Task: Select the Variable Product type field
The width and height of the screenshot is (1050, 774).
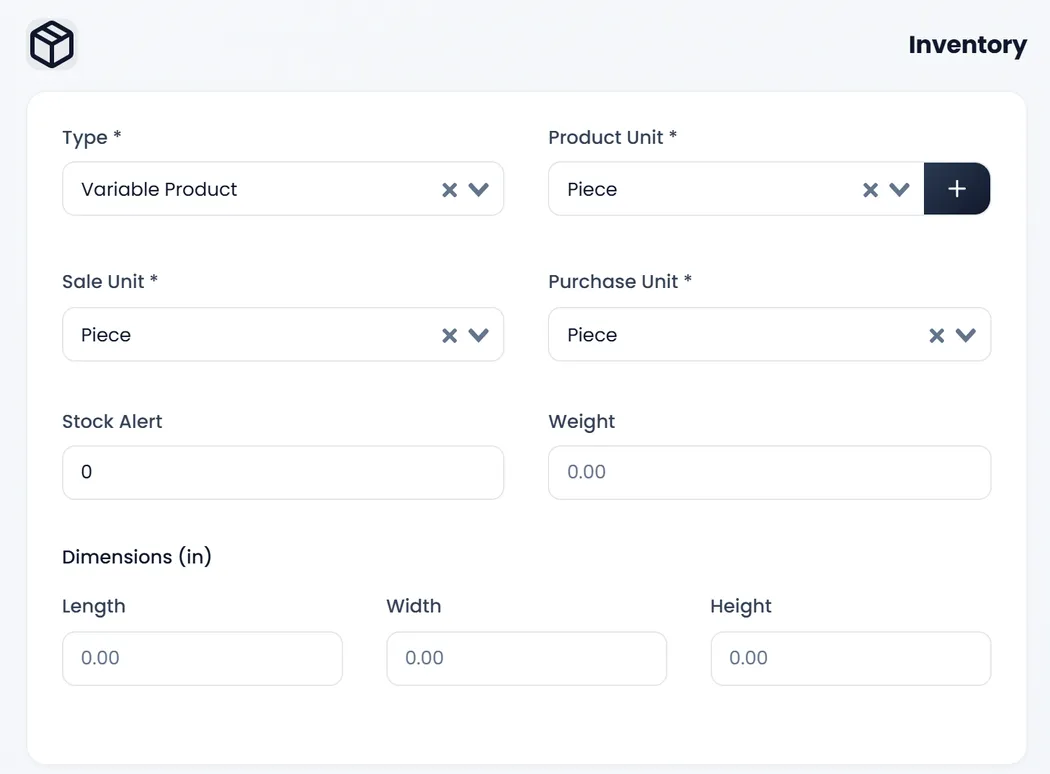Action: 283,189
